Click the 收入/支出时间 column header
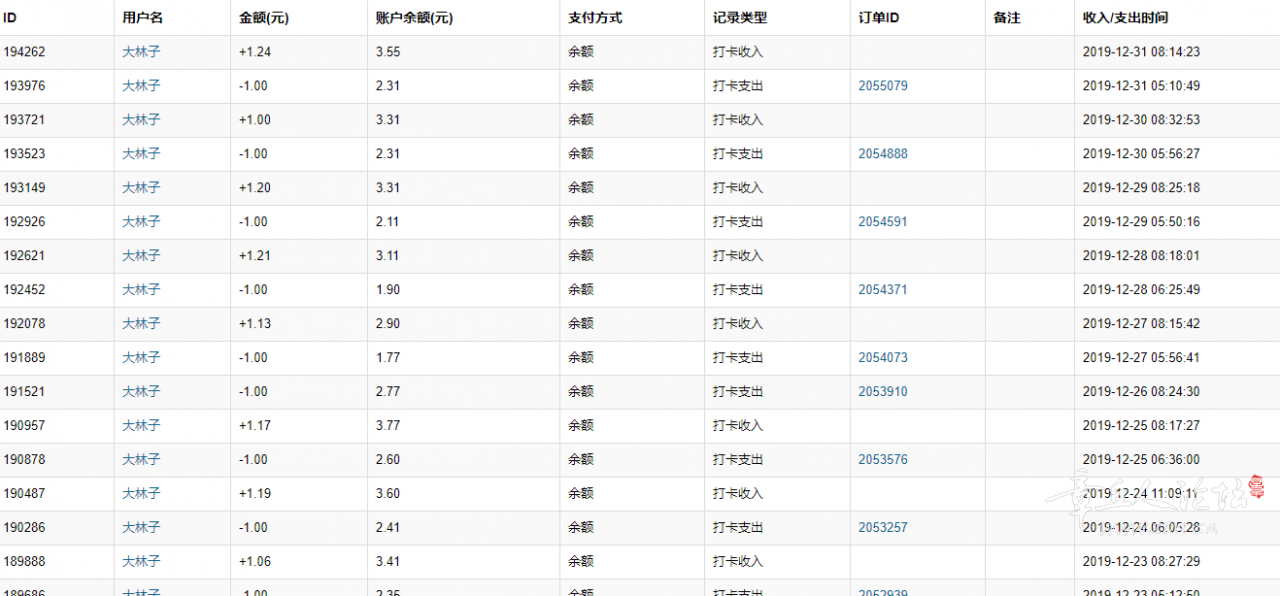The height and width of the screenshot is (596, 1280). [x=1125, y=18]
